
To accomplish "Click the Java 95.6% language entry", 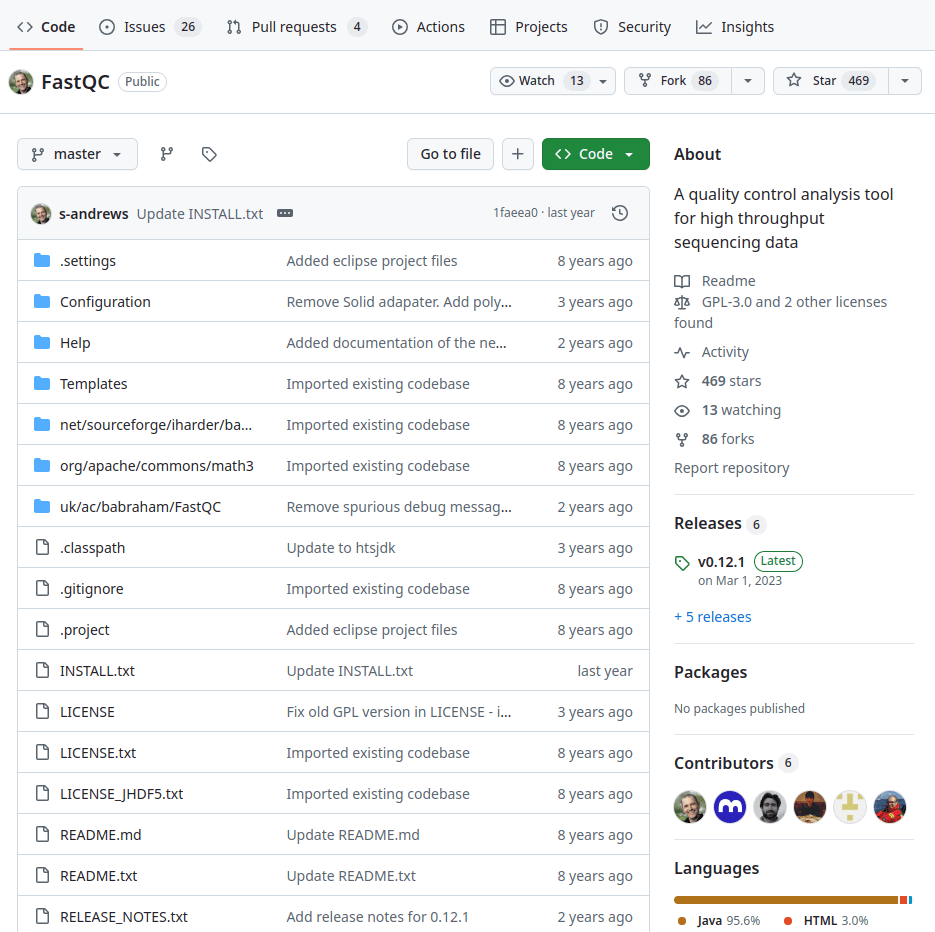I will [x=719, y=921].
